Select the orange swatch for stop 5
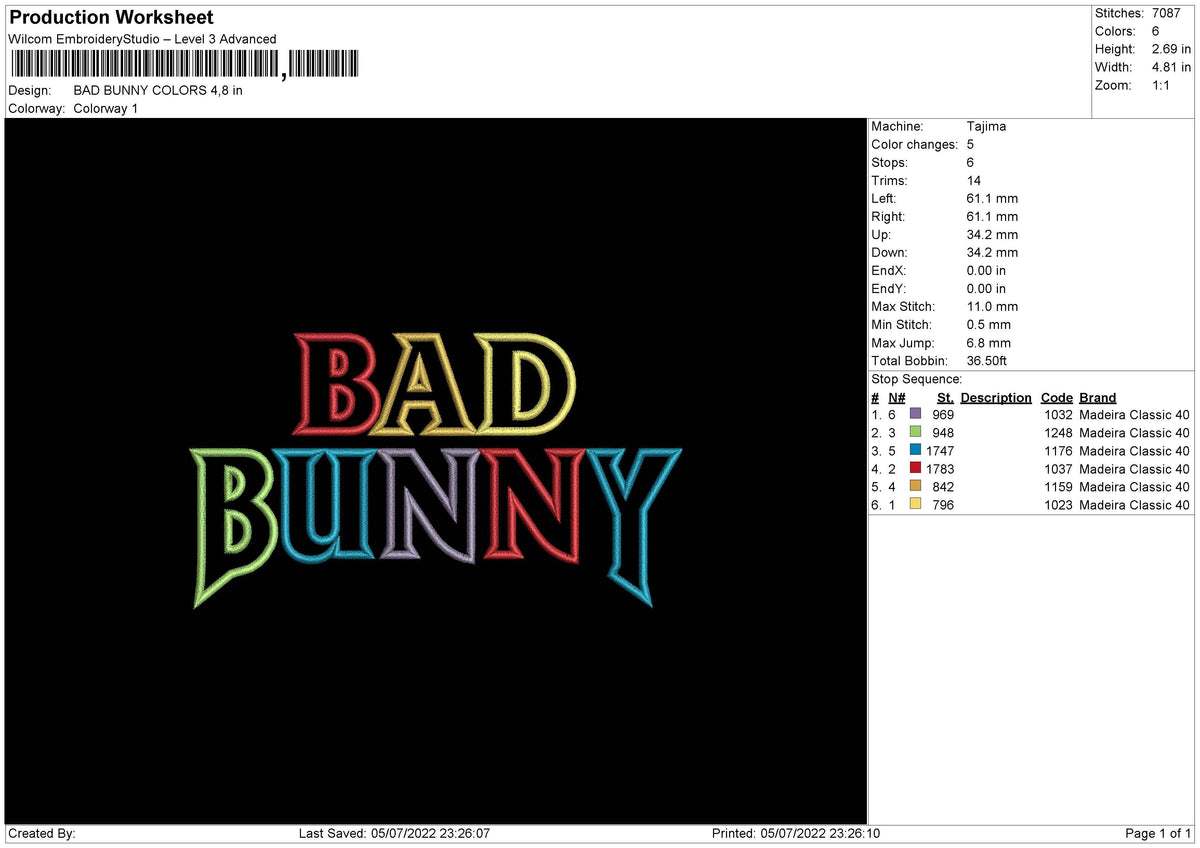Image resolution: width=1200 pixels, height=848 pixels. pyautogui.click(x=916, y=487)
